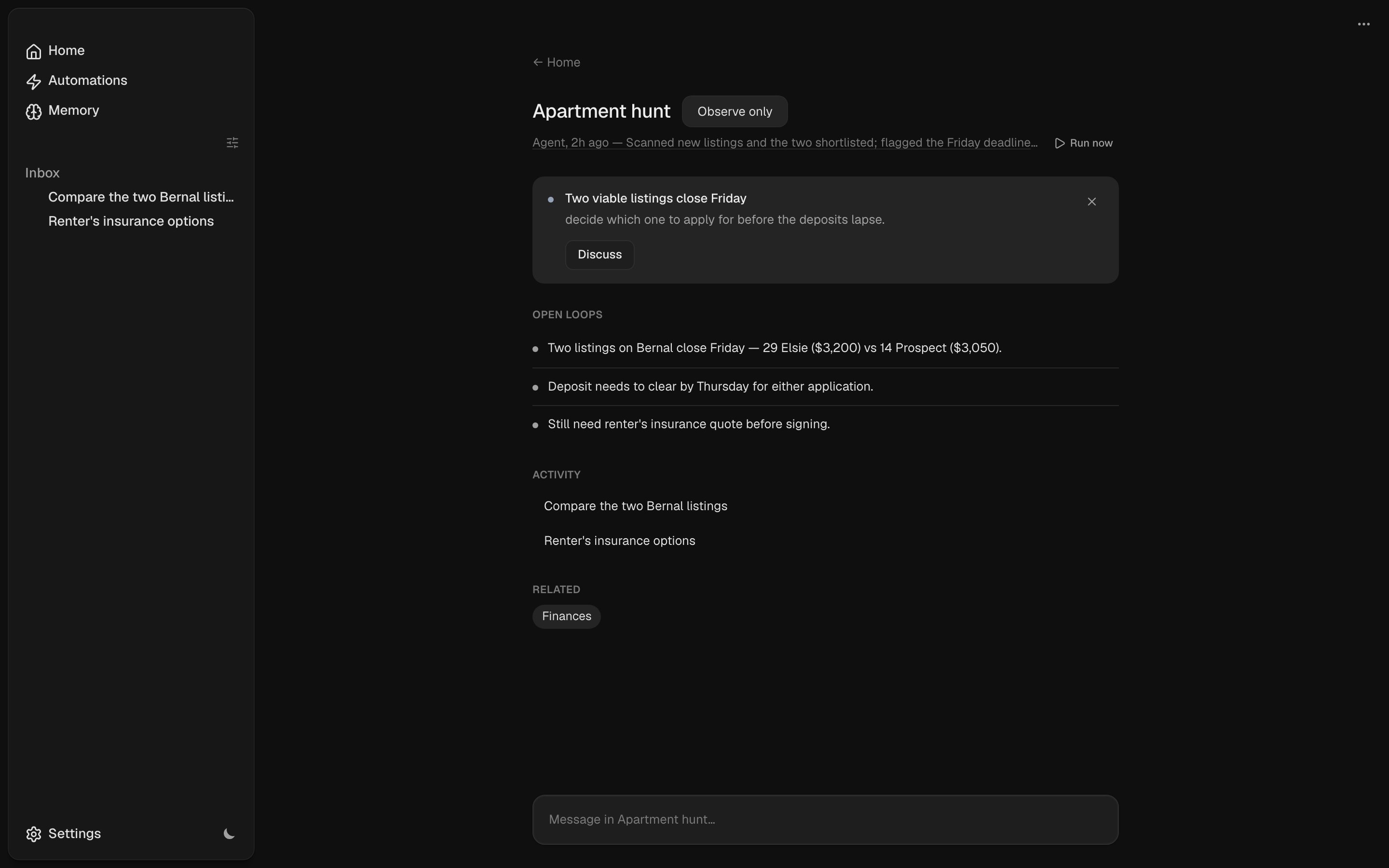The image size is (1389, 868).
Task: Click ACTIVITY section heading
Action: coord(556,475)
